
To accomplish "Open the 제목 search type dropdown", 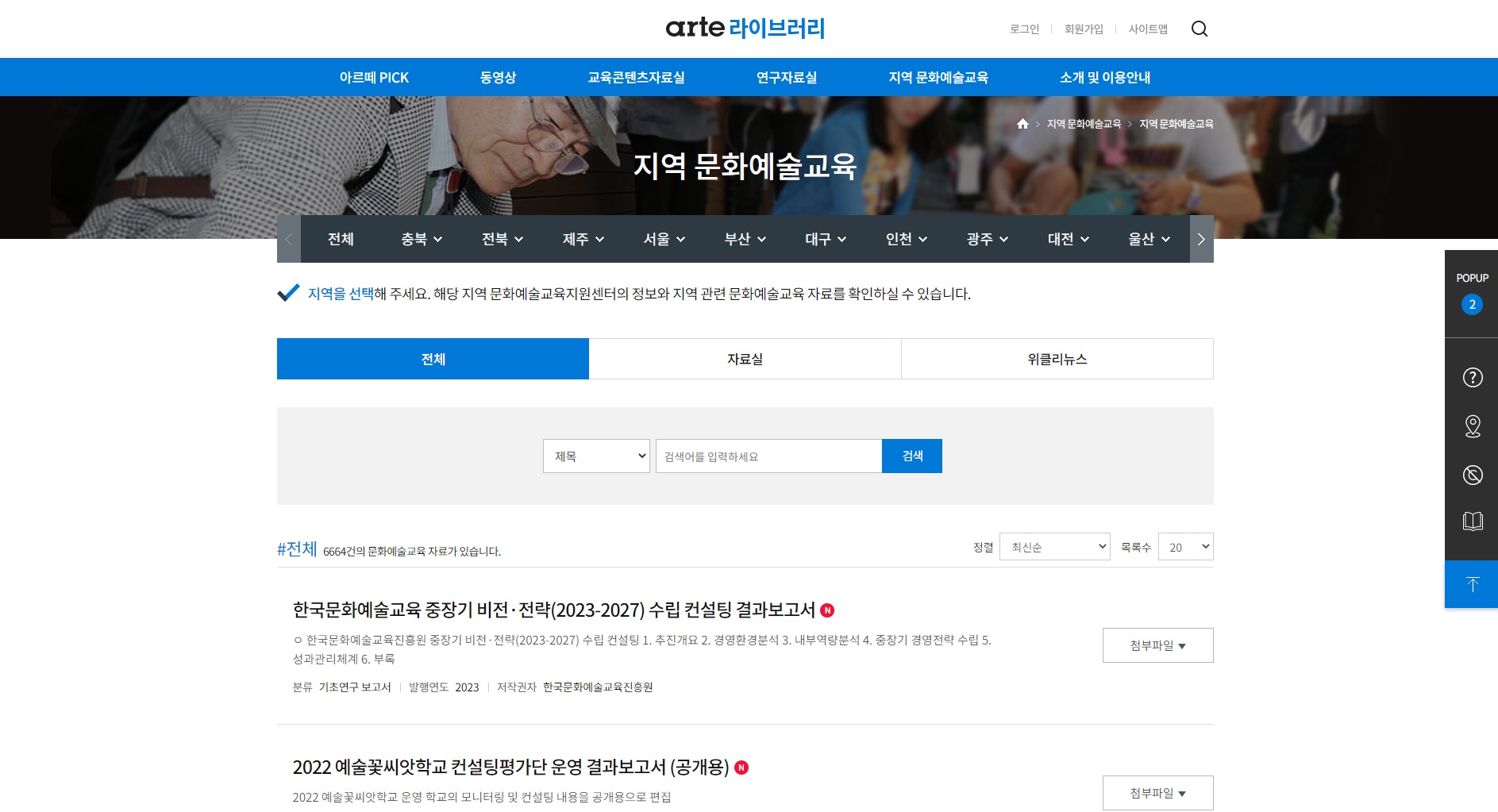I will (x=596, y=456).
